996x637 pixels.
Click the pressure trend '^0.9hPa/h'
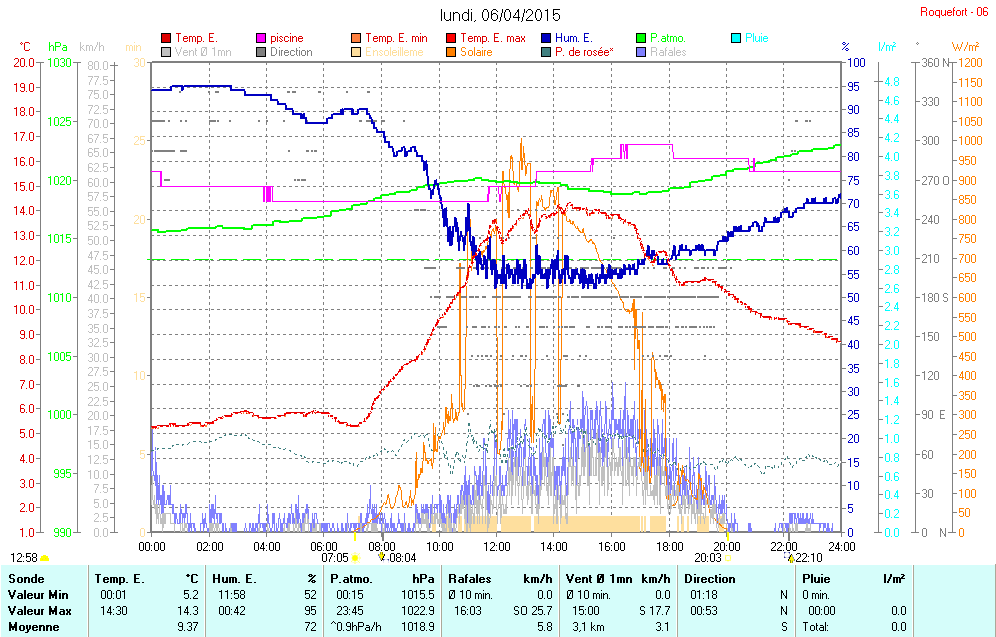(356, 627)
